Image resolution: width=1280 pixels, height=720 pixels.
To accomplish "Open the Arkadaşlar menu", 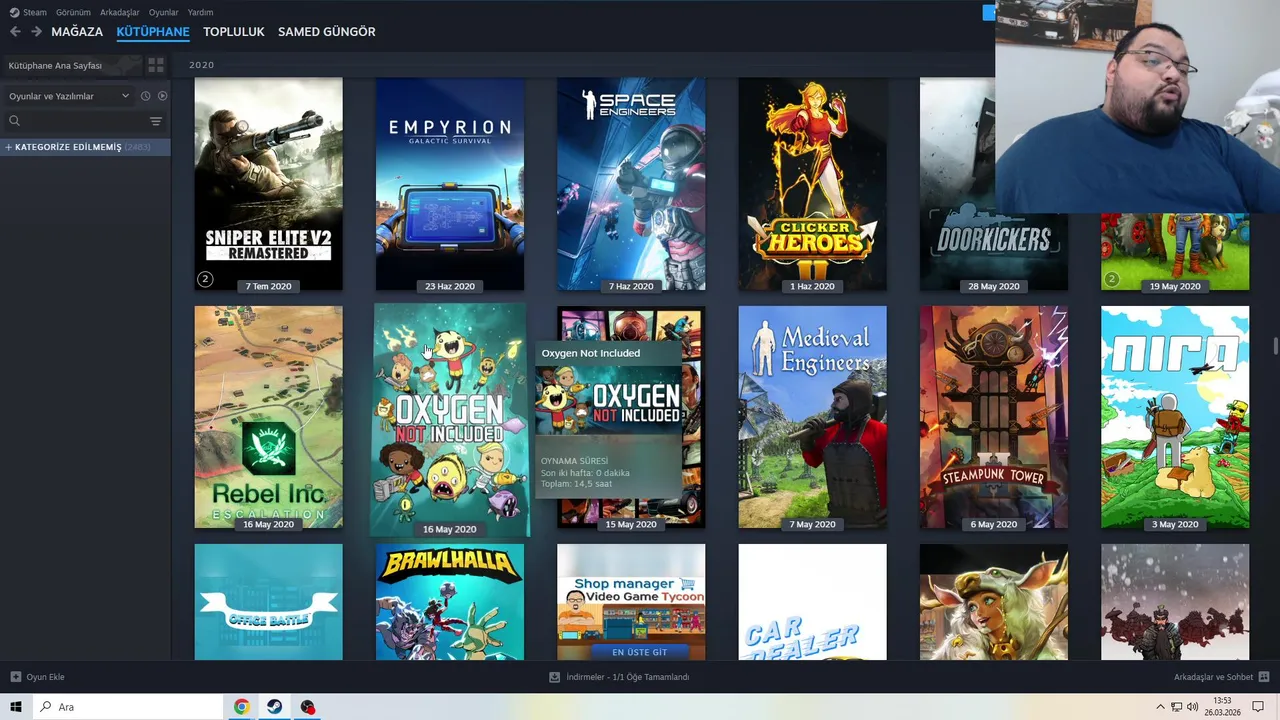I will coord(120,12).
